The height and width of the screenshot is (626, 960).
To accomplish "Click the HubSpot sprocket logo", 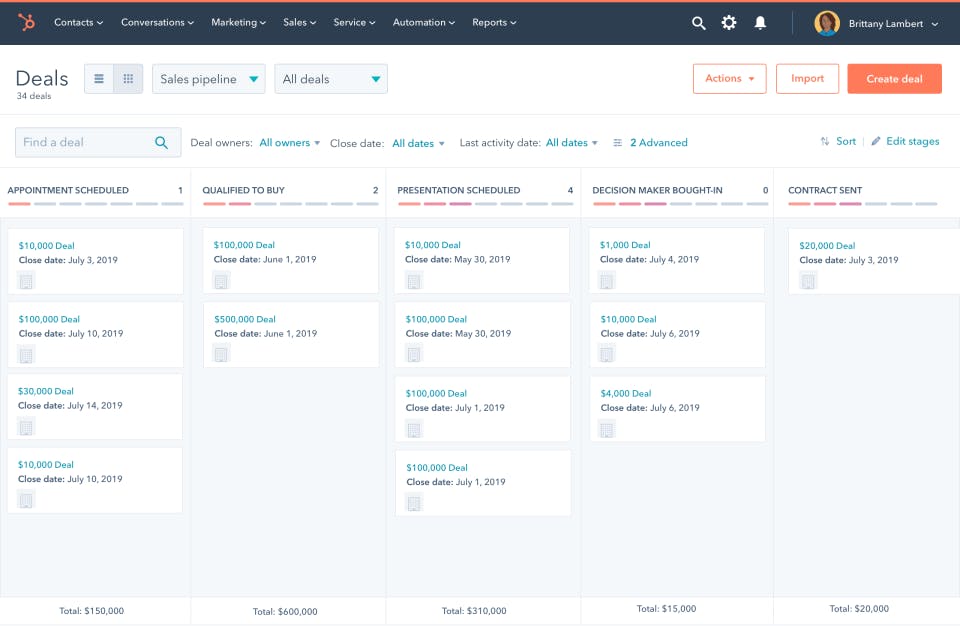I will 26,23.
